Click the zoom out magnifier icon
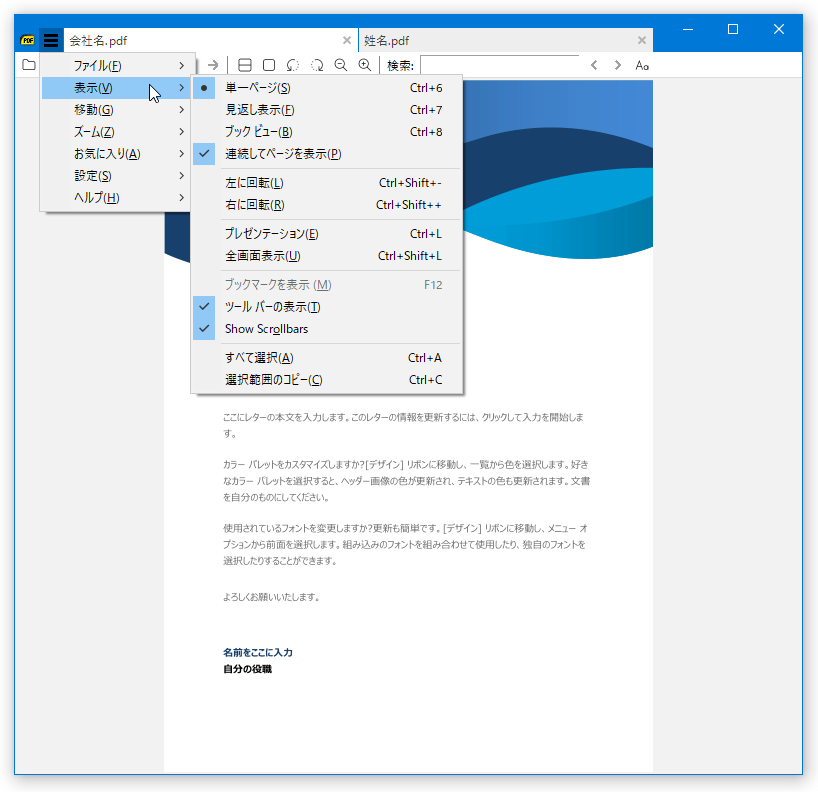The image size is (818, 792). [341, 65]
